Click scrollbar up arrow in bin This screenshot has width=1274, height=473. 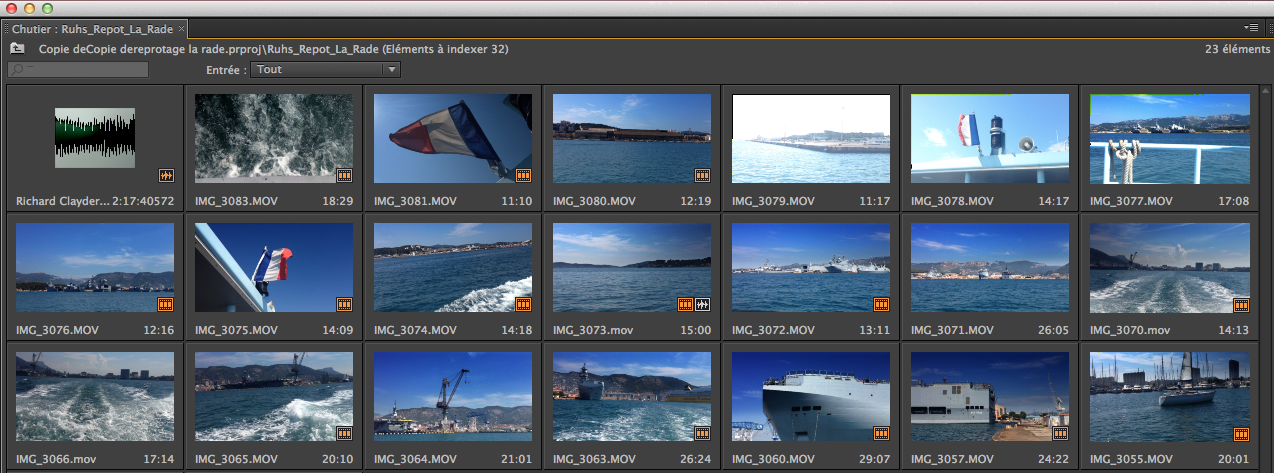point(1265,92)
